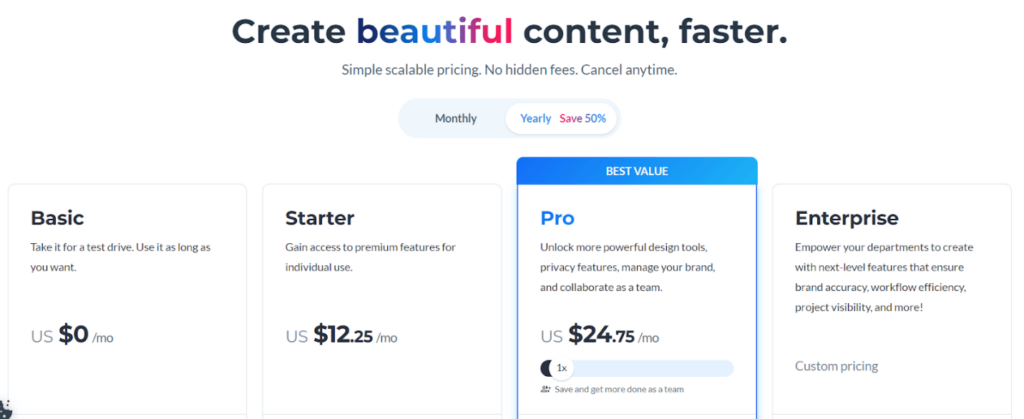
Task: Open the cookie preferences icon
Action: pos(5,409)
